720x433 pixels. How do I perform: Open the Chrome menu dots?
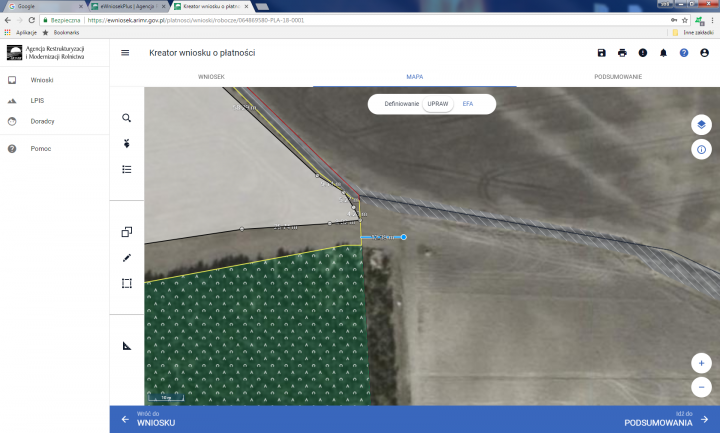tap(712, 20)
